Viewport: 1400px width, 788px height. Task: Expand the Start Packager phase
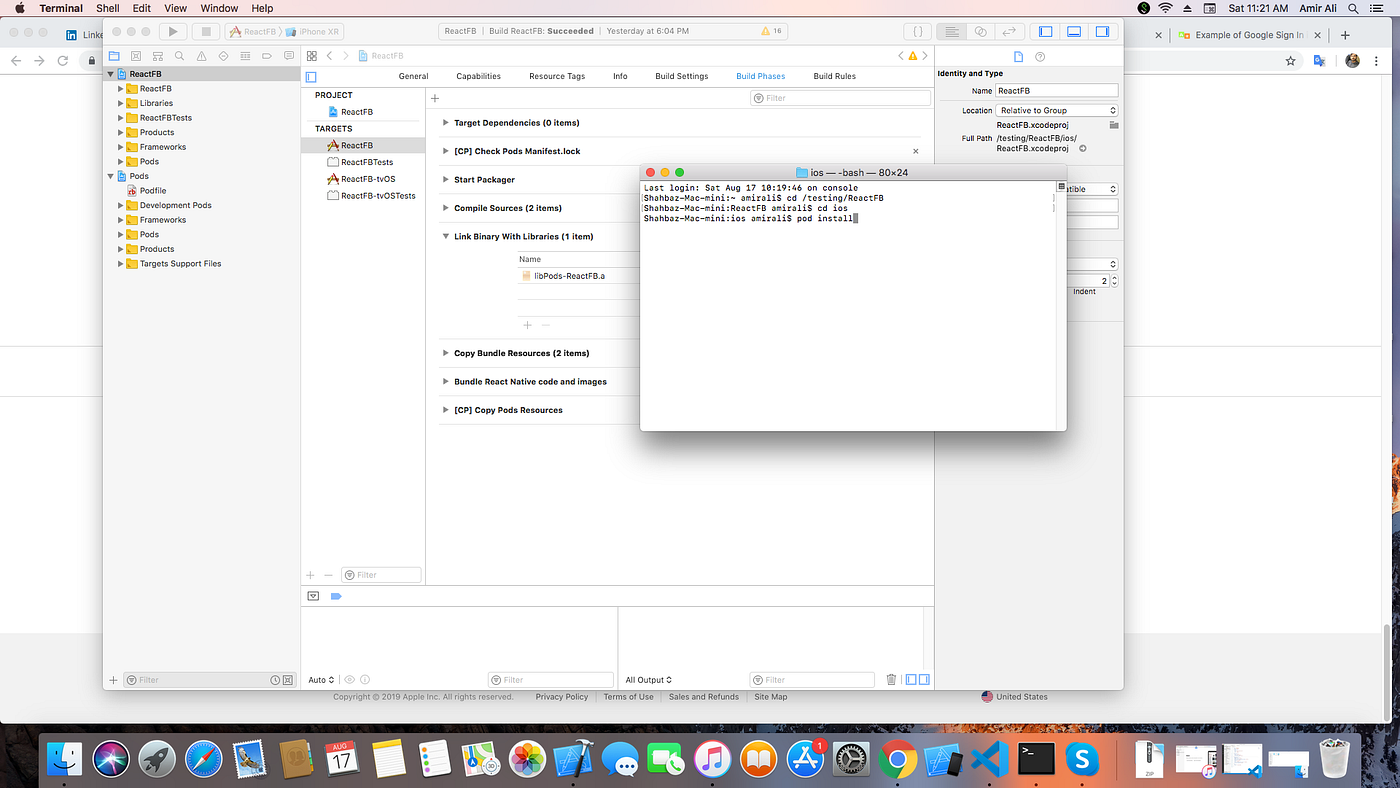click(x=446, y=180)
